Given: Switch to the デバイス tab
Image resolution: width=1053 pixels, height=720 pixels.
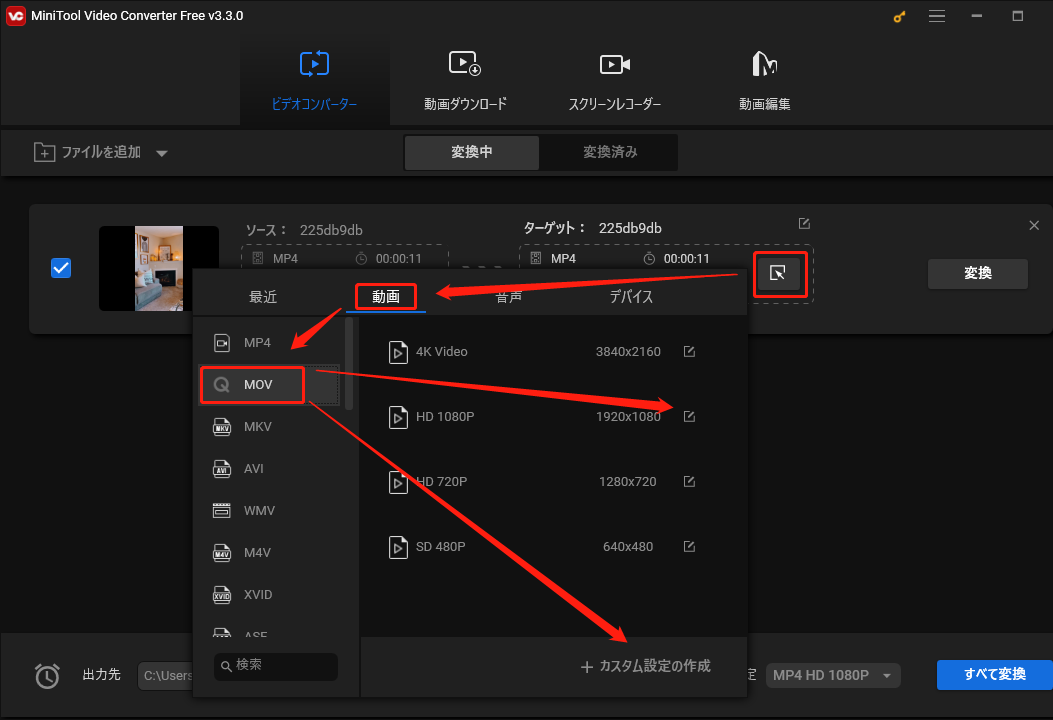Looking at the screenshot, I should [x=631, y=296].
